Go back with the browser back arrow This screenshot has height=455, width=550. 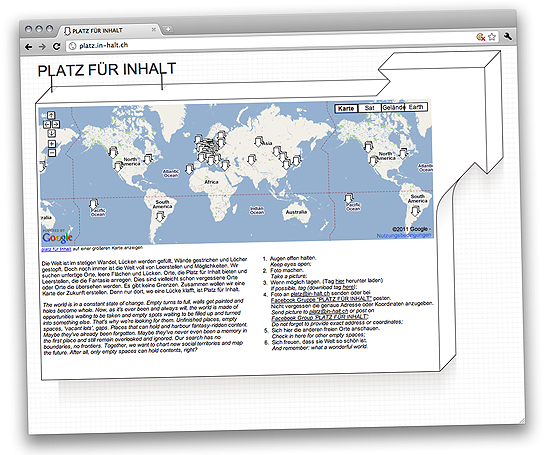(29, 47)
